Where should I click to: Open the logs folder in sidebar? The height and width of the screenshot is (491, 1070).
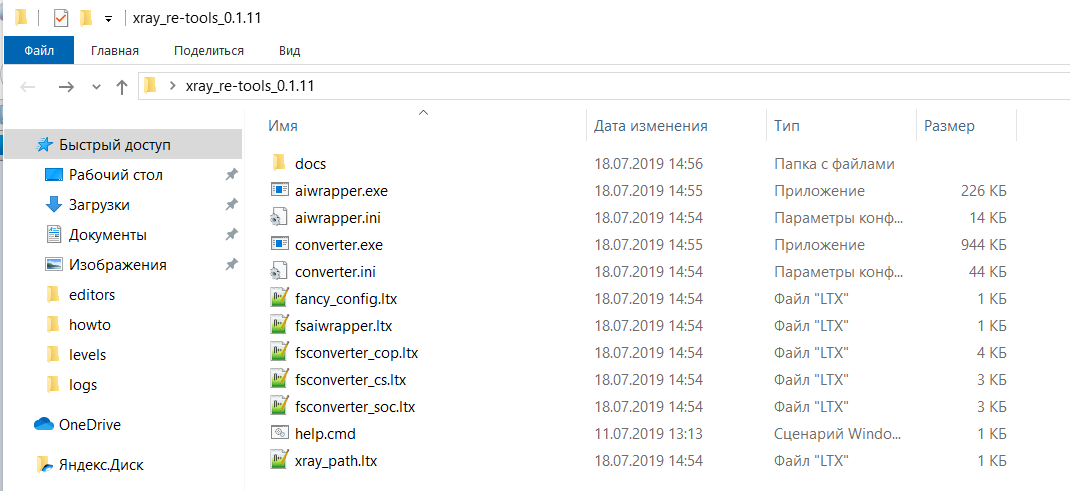pos(83,385)
